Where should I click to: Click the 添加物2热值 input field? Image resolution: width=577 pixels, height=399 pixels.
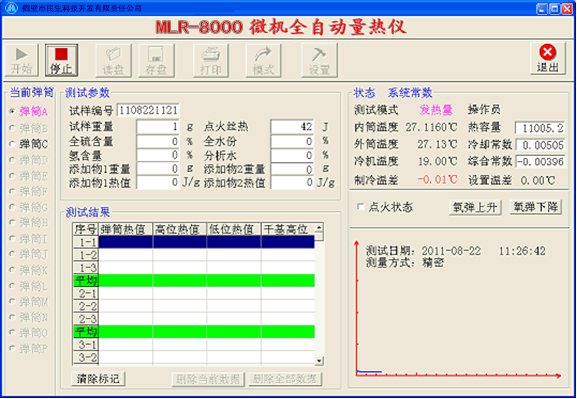(292, 183)
